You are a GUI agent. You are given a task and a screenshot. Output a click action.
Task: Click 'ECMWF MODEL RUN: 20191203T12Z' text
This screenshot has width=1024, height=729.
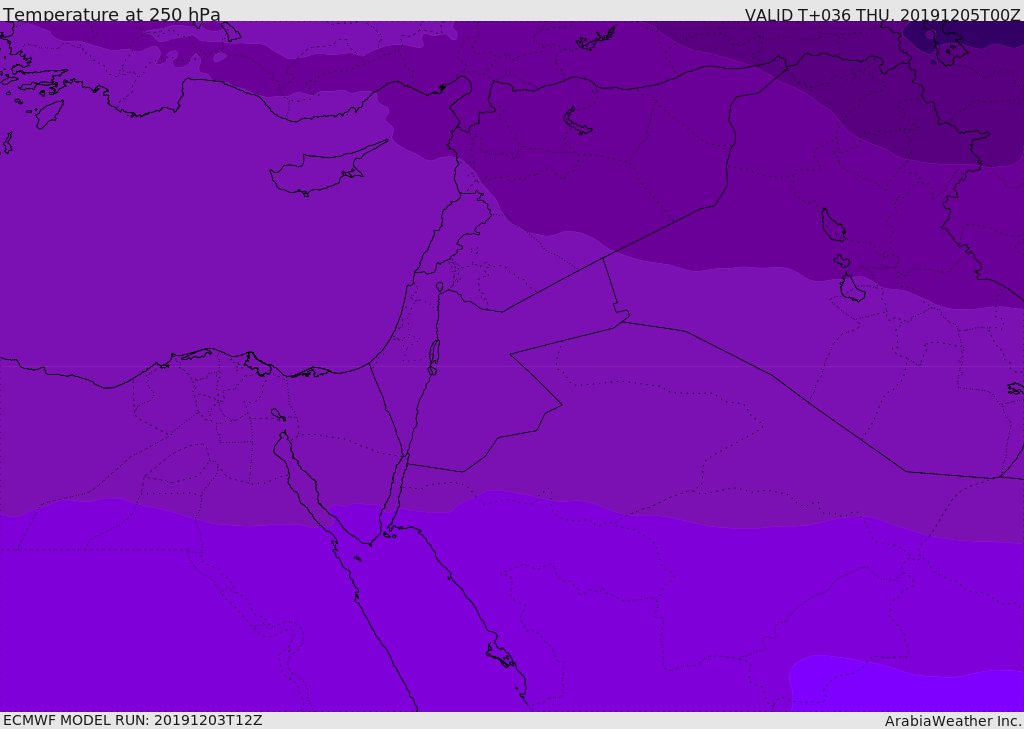pos(133,721)
